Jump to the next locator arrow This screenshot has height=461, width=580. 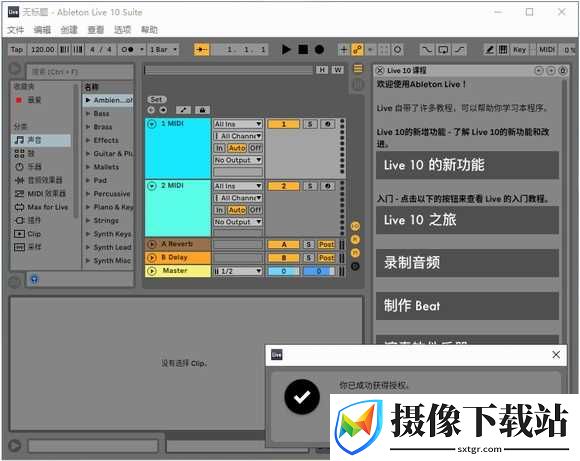point(163,110)
